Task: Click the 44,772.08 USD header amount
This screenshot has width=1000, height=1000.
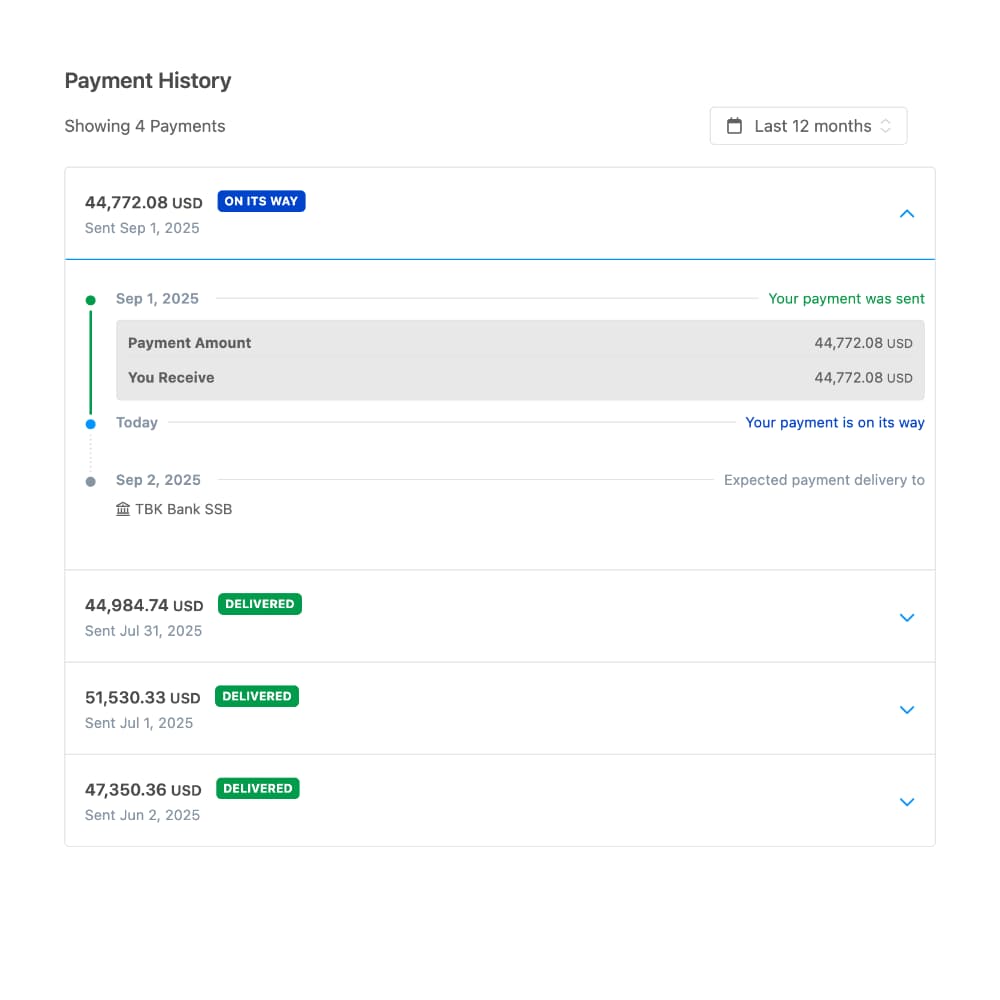Action: [x=143, y=202]
